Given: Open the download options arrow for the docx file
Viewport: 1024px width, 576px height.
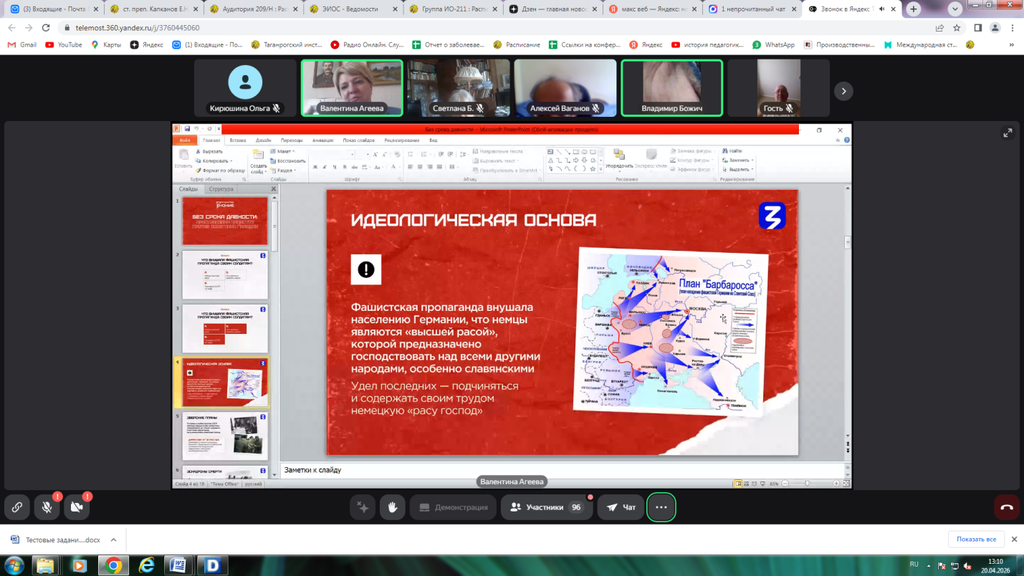Looking at the screenshot, I should (x=114, y=540).
